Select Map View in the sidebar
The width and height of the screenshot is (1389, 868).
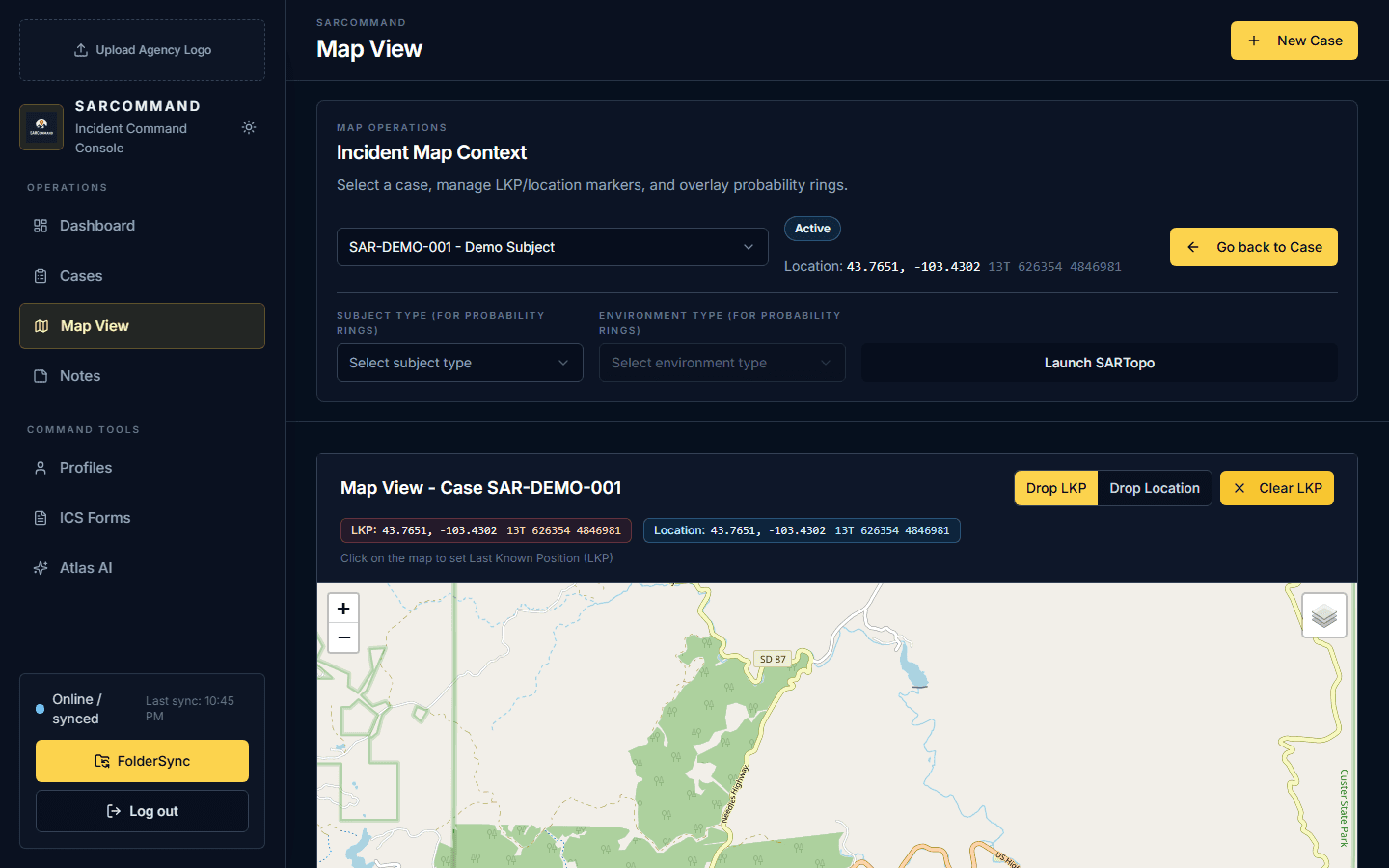(142, 326)
